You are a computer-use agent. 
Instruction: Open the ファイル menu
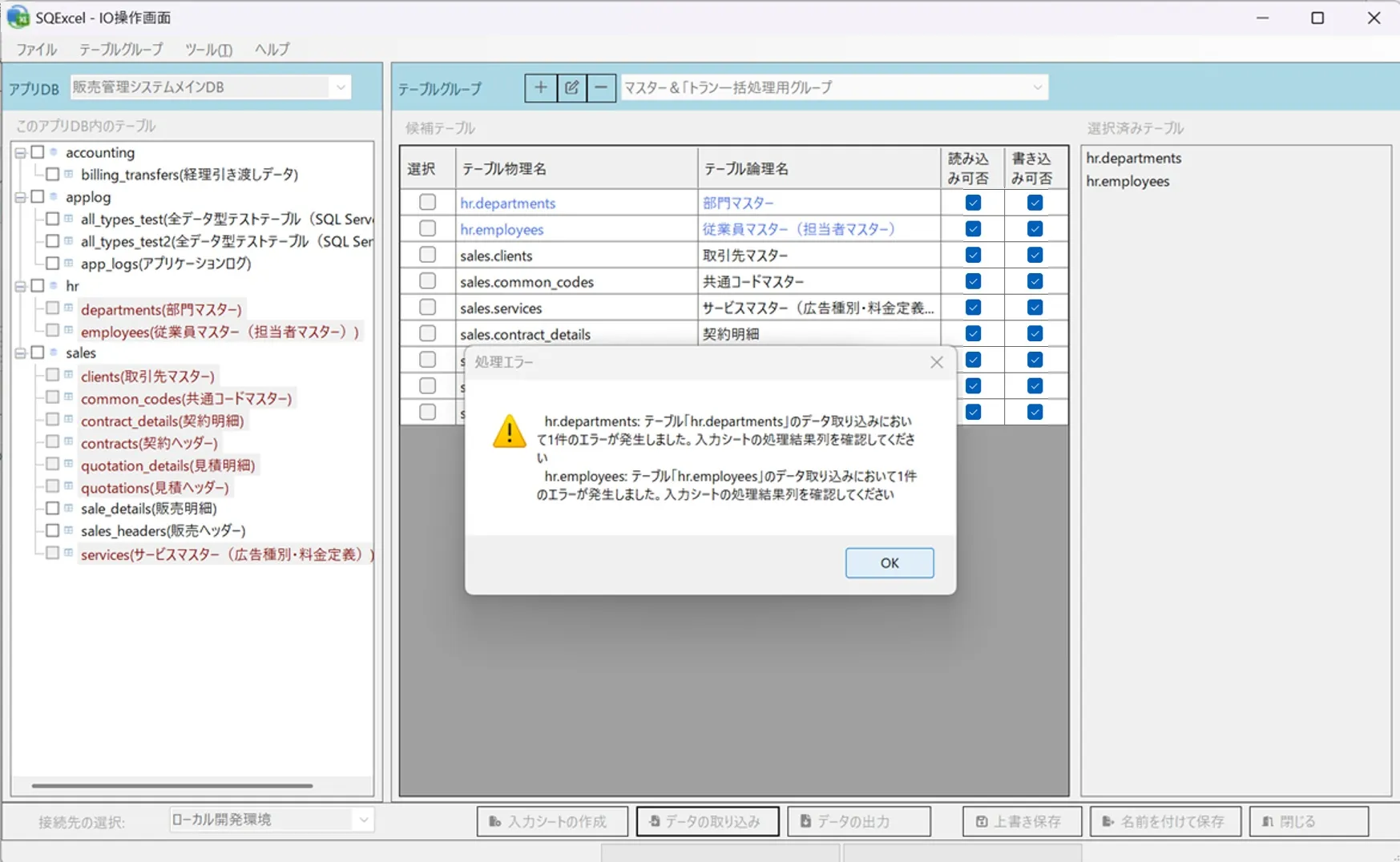pyautogui.click(x=37, y=49)
